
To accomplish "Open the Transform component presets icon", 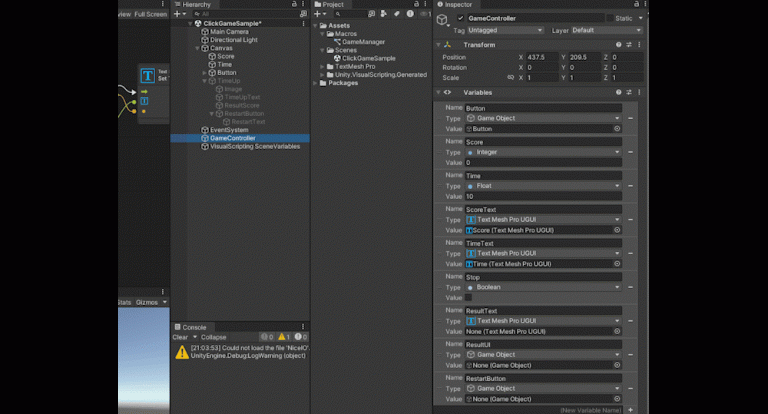I will tap(629, 45).
